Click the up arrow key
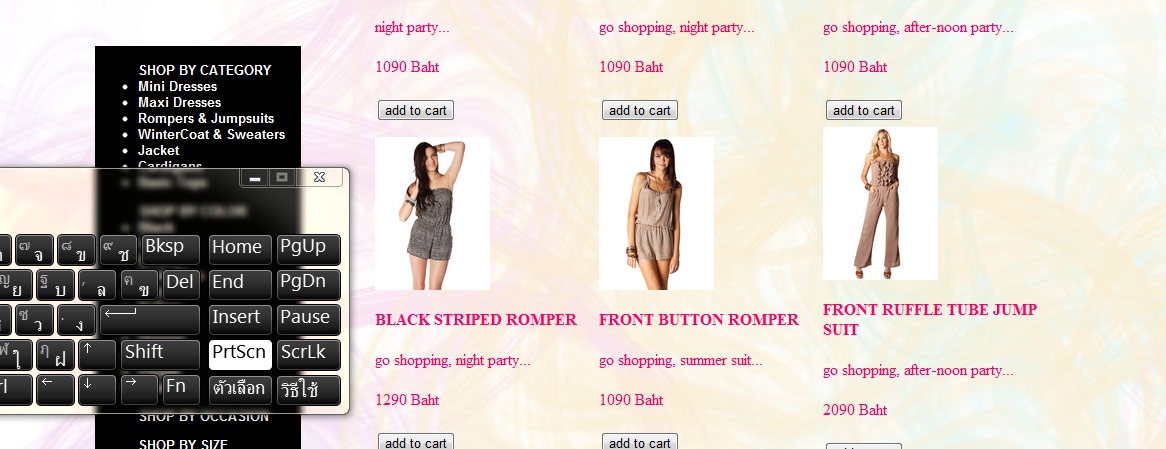Screen dimensions: 1166x449 tap(97, 355)
